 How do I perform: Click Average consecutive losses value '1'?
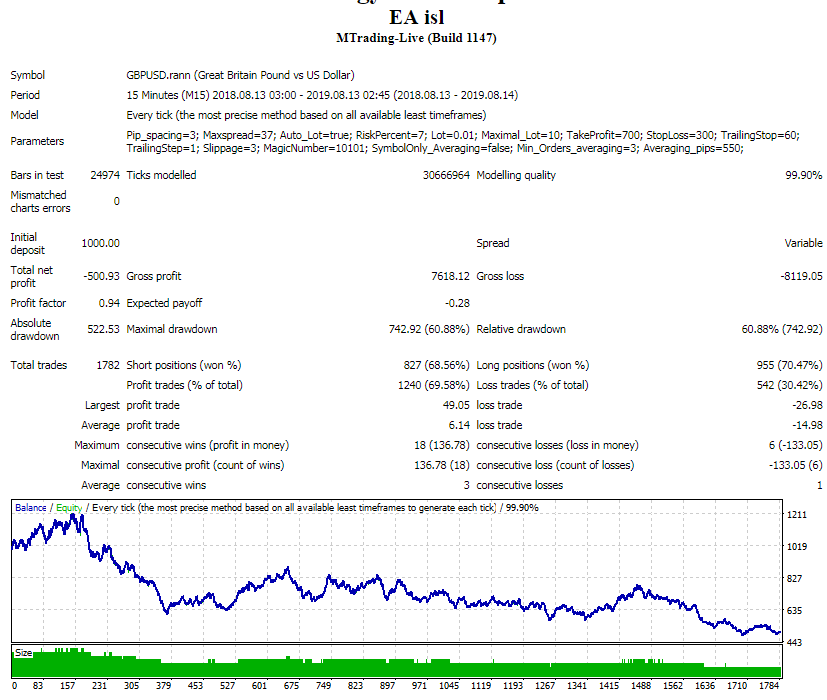pos(820,485)
